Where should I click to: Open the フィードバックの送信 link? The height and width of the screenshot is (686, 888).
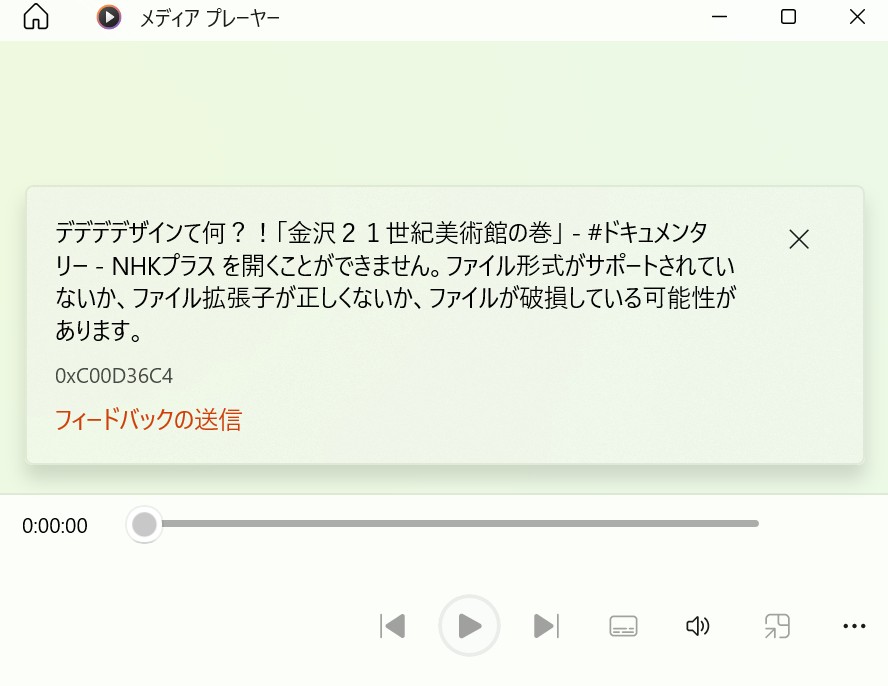pos(148,420)
